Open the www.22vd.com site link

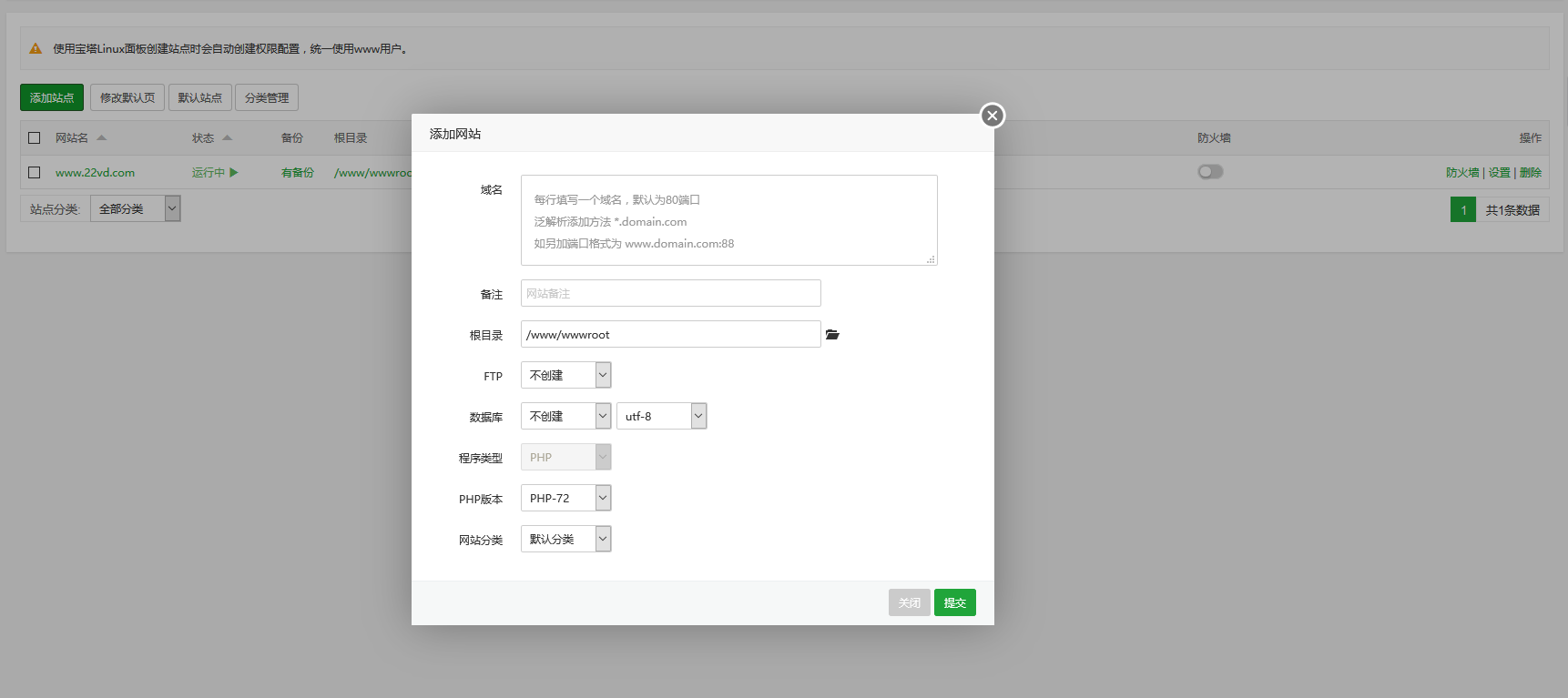(x=95, y=173)
